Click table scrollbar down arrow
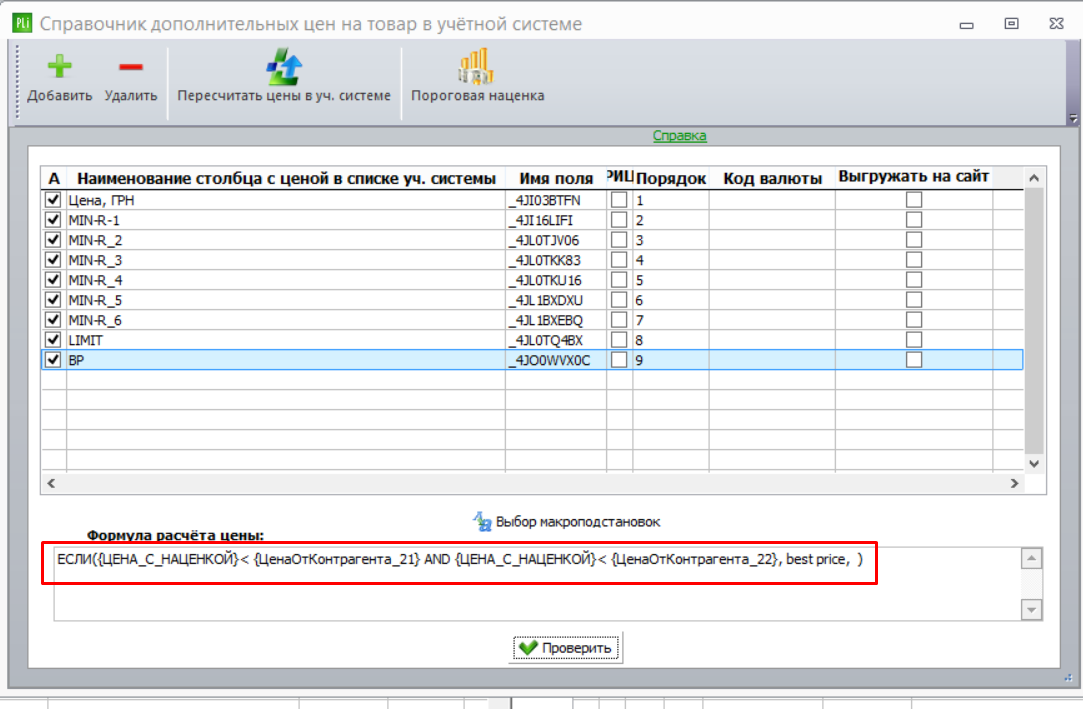Viewport: 1083px width, 709px height. (1034, 464)
